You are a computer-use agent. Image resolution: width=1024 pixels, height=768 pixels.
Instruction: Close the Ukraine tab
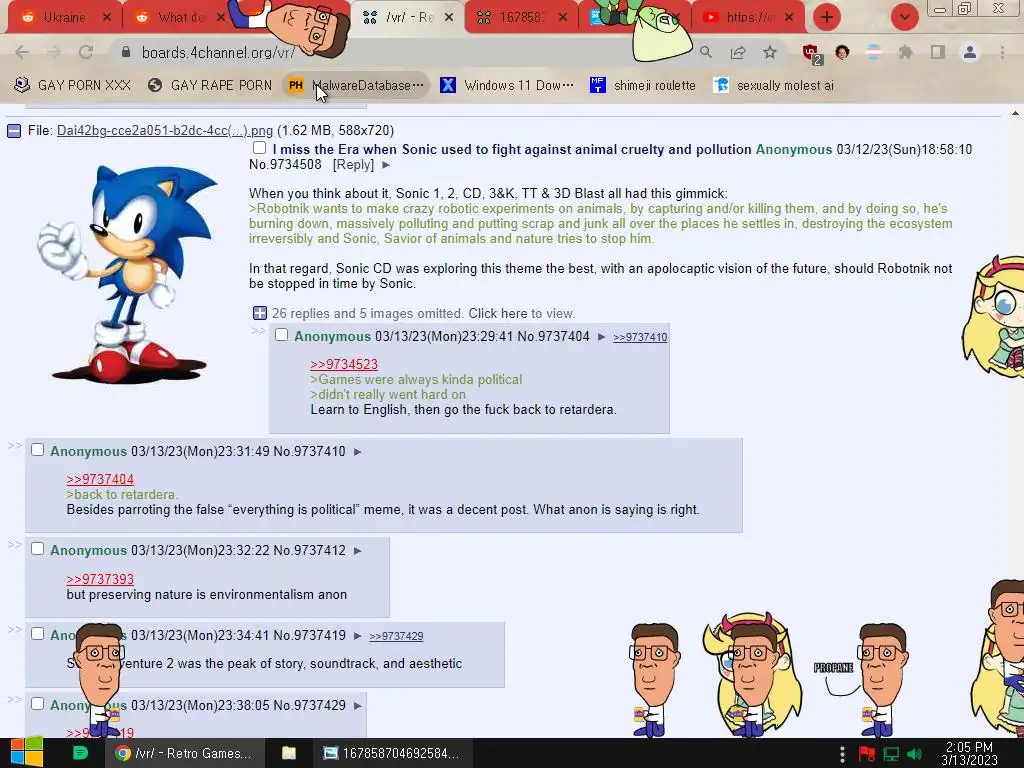pyautogui.click(x=106, y=18)
